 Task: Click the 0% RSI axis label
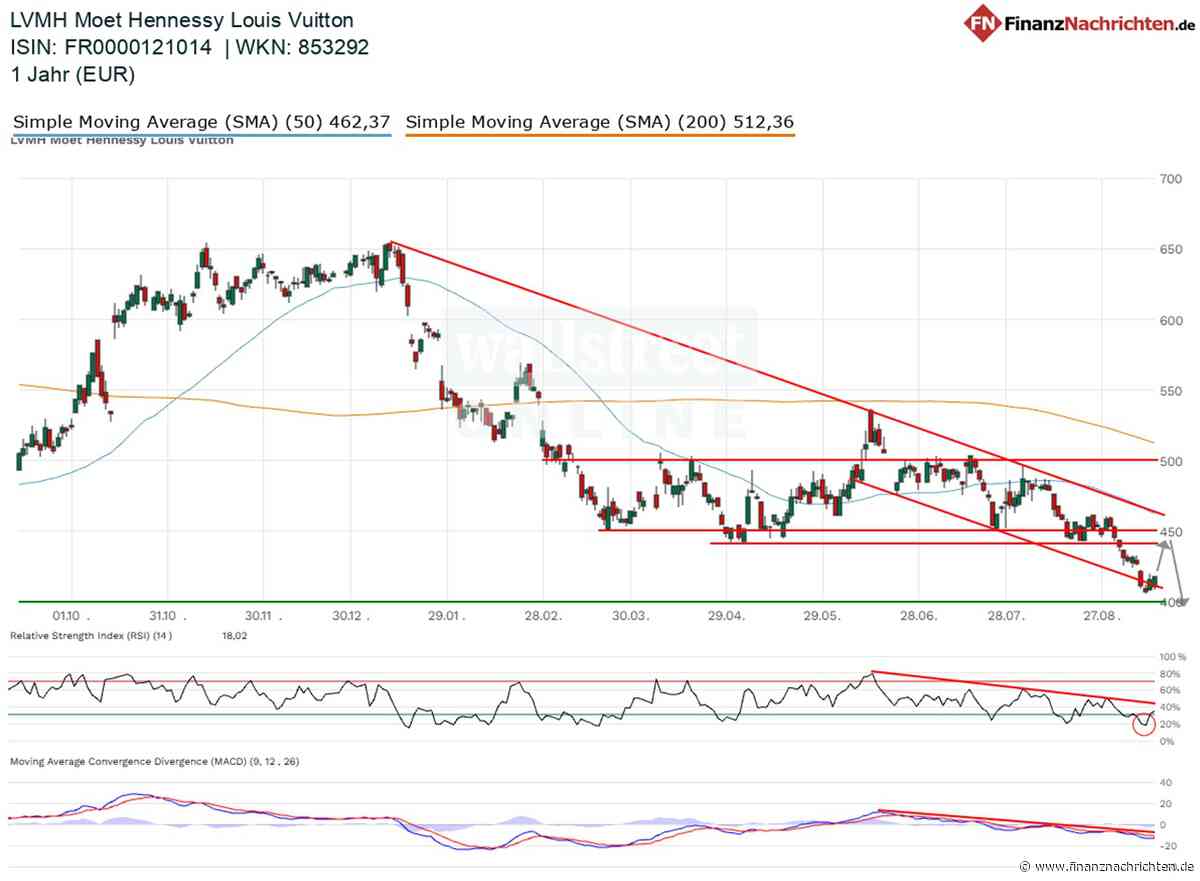point(1168,741)
